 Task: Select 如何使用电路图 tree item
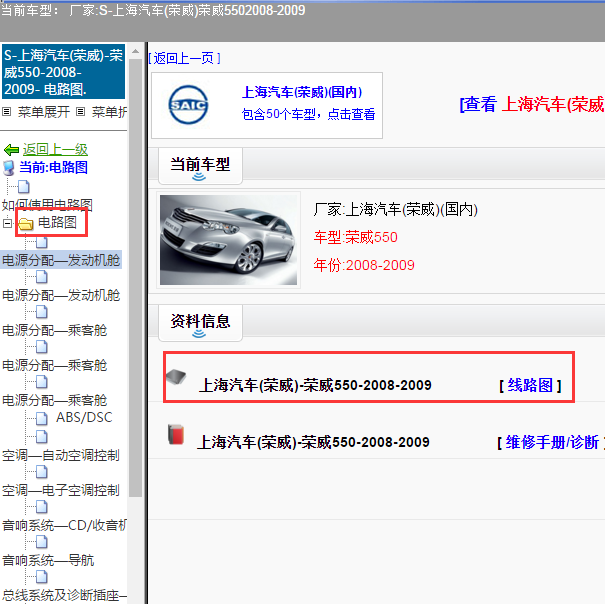point(47,205)
